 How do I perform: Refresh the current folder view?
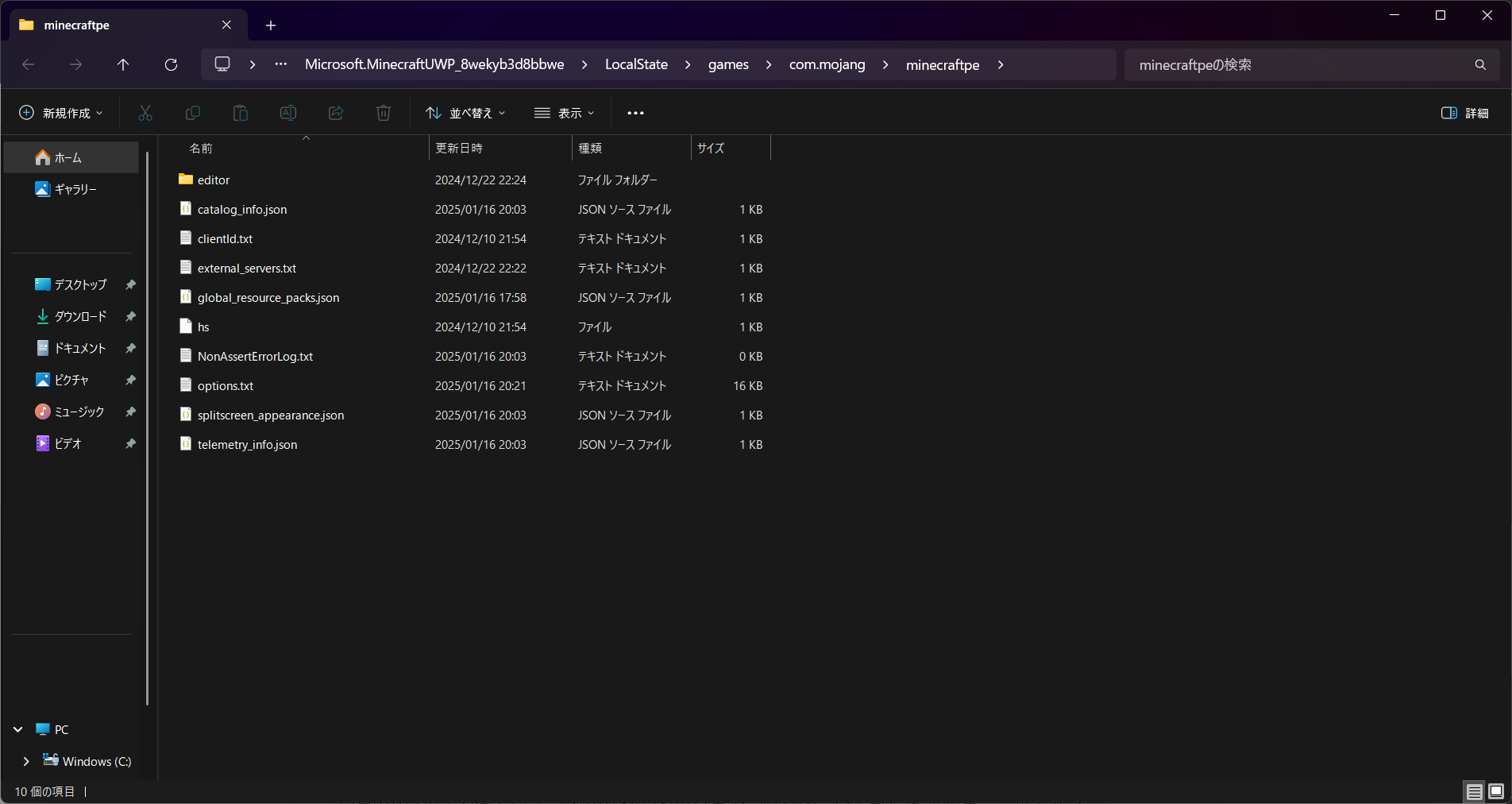171,64
